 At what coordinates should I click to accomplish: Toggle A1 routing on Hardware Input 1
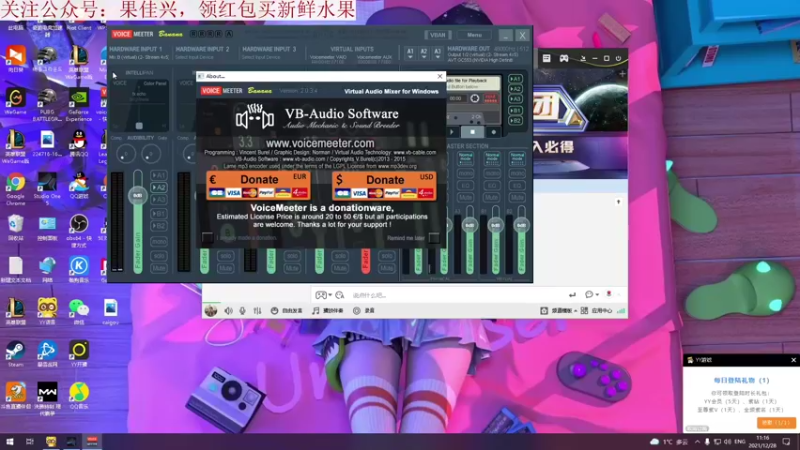point(159,175)
